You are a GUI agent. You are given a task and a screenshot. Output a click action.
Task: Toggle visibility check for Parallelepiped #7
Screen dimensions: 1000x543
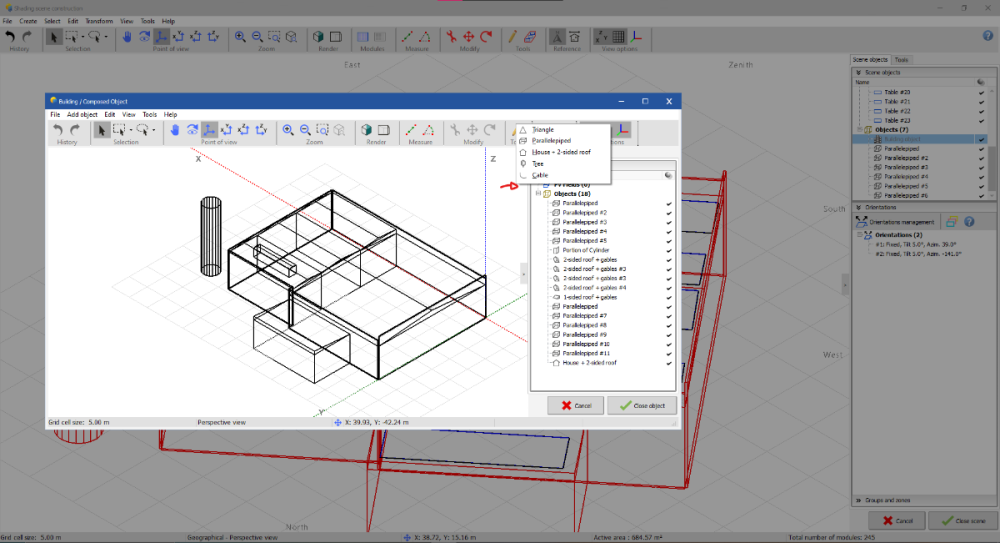click(x=668, y=316)
